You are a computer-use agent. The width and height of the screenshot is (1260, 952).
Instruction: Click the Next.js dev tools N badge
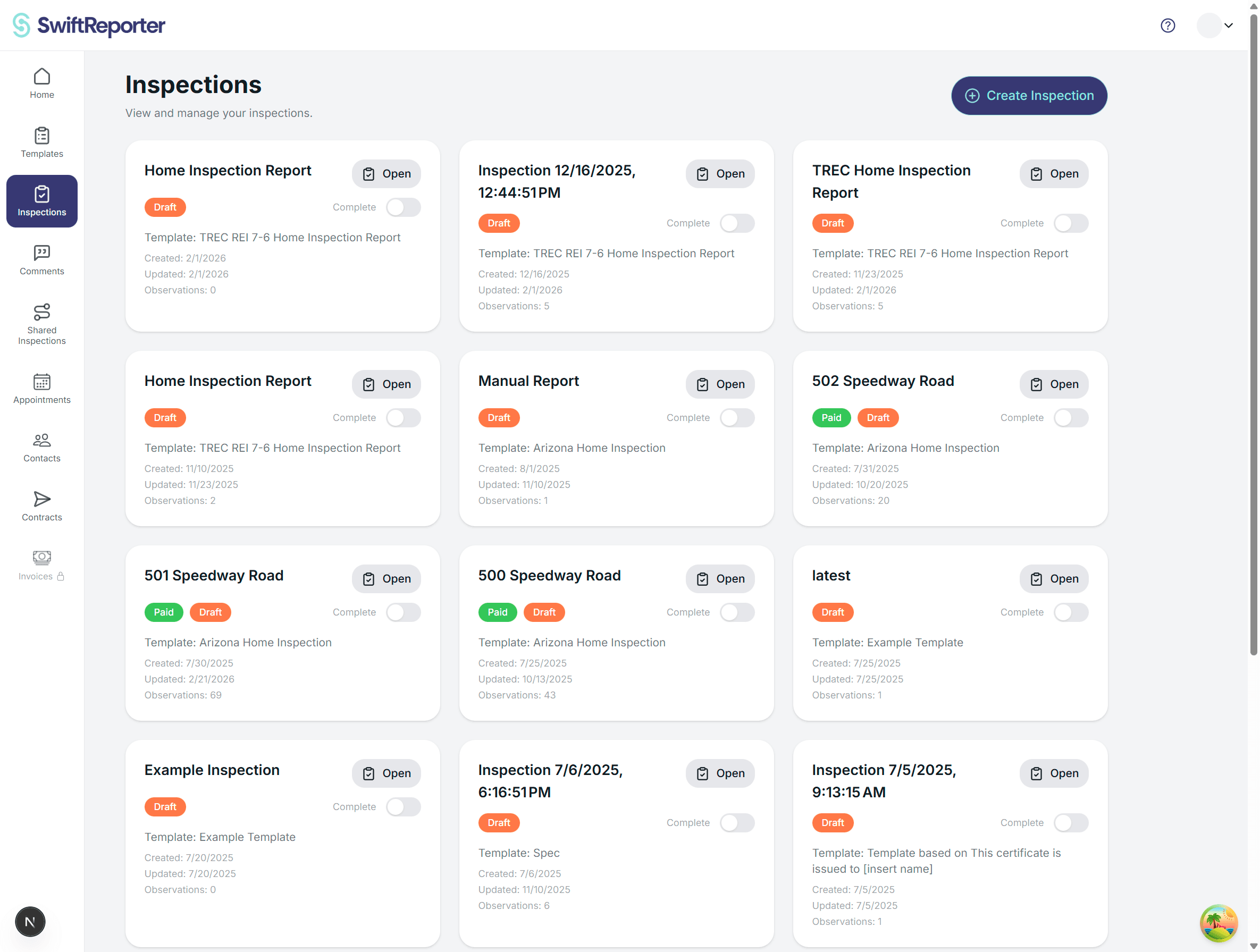click(x=30, y=921)
